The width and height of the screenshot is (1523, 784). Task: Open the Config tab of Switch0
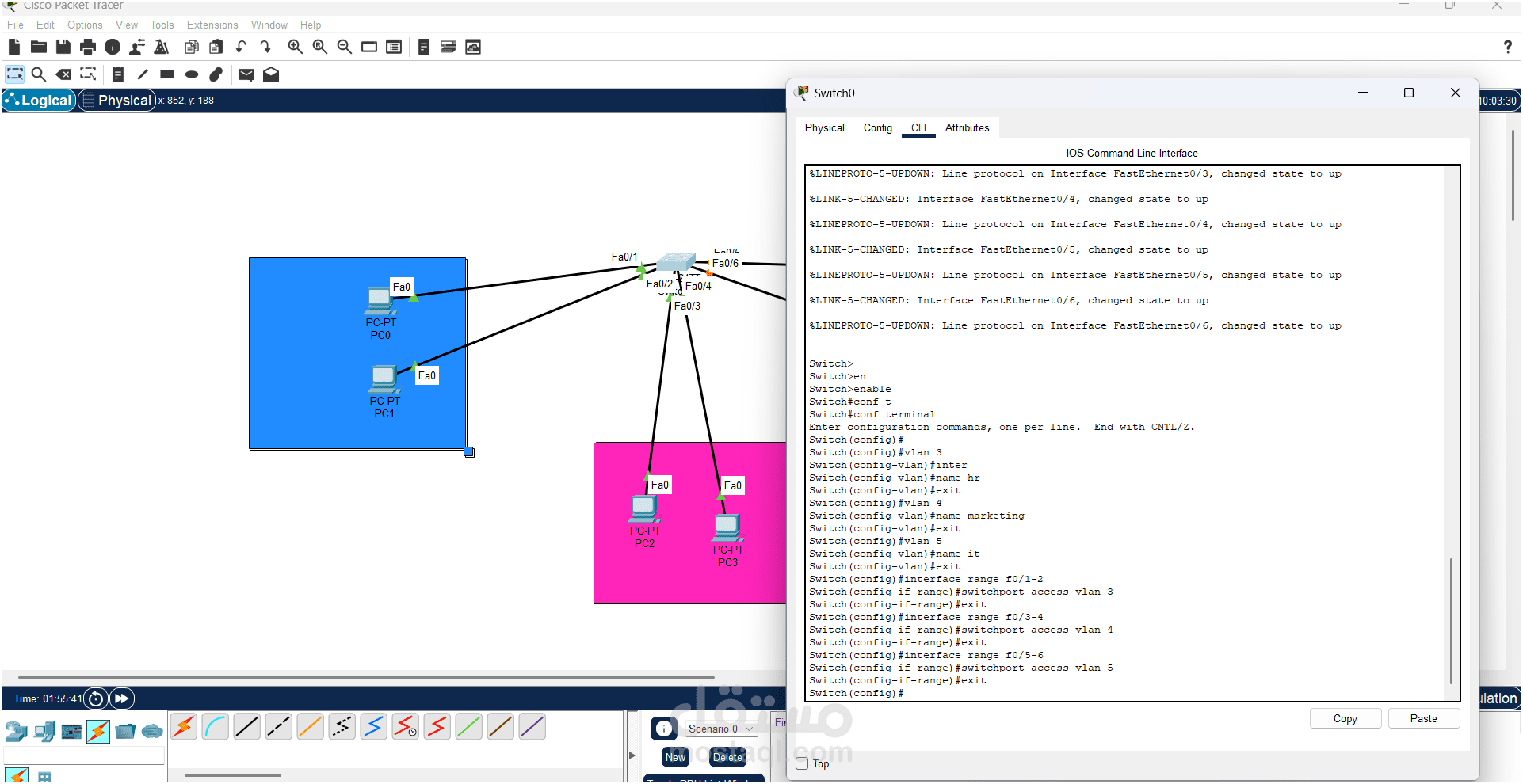(x=878, y=128)
